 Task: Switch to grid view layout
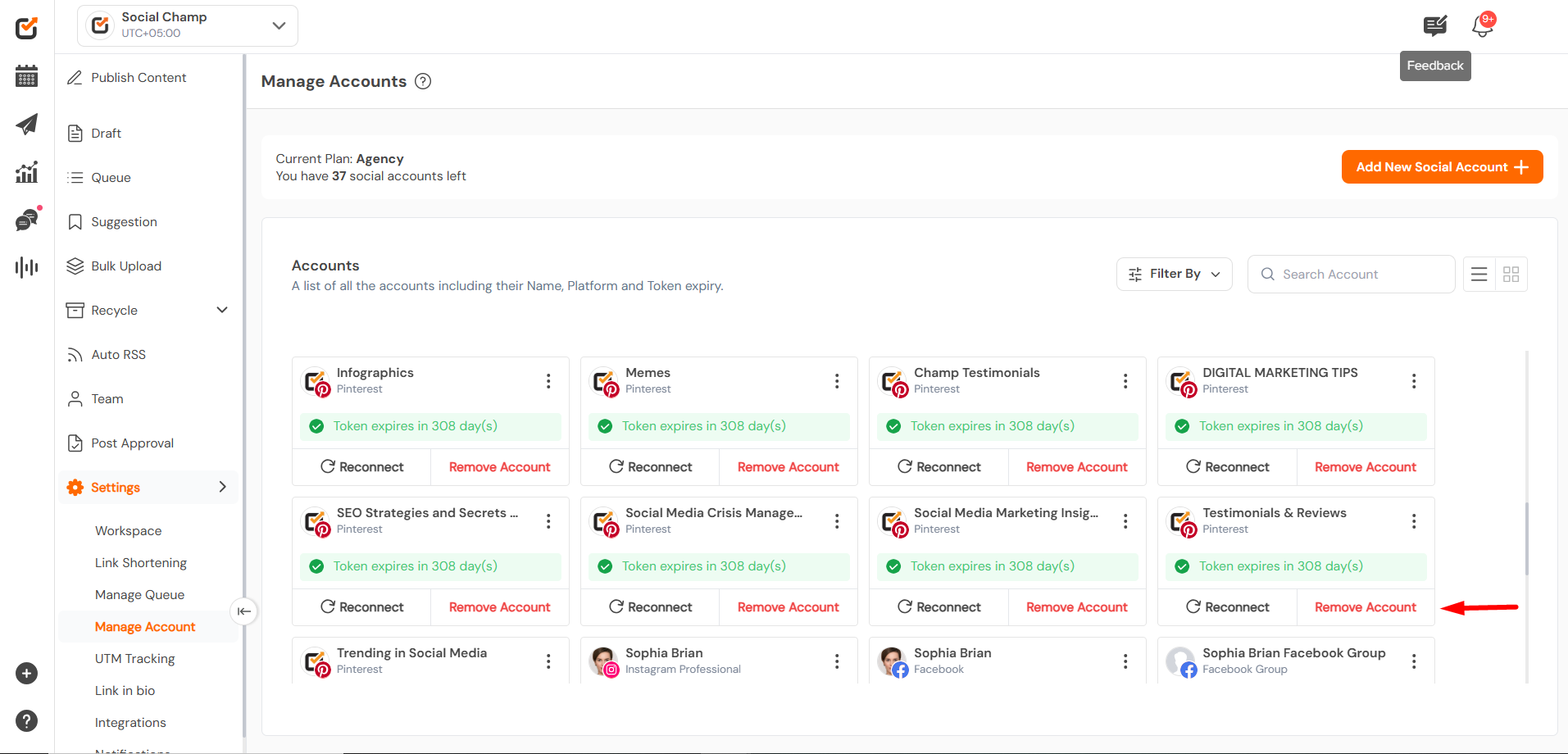click(1511, 275)
